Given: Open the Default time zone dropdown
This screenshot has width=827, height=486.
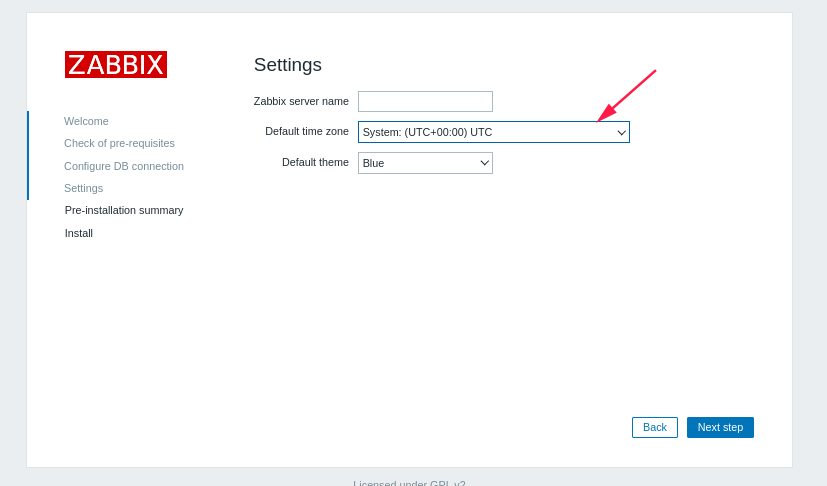Looking at the screenshot, I should [494, 132].
